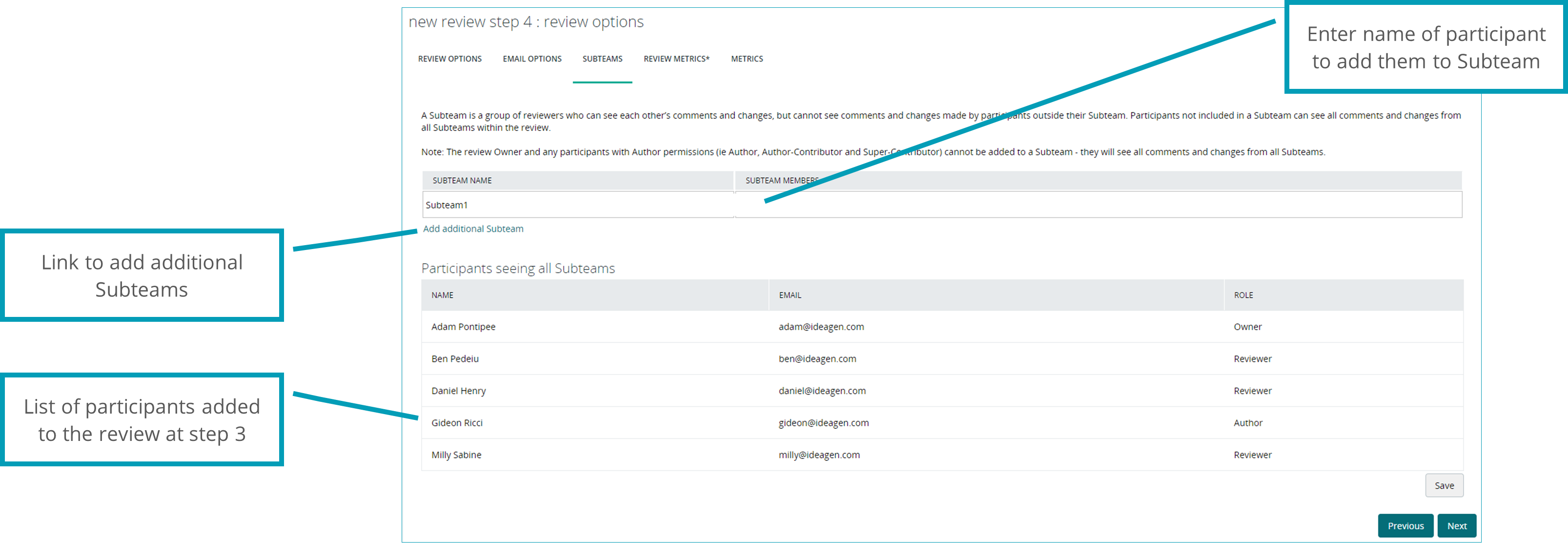Open the Review Metrics* tab
The width and height of the screenshot is (1568, 543).
point(676,59)
